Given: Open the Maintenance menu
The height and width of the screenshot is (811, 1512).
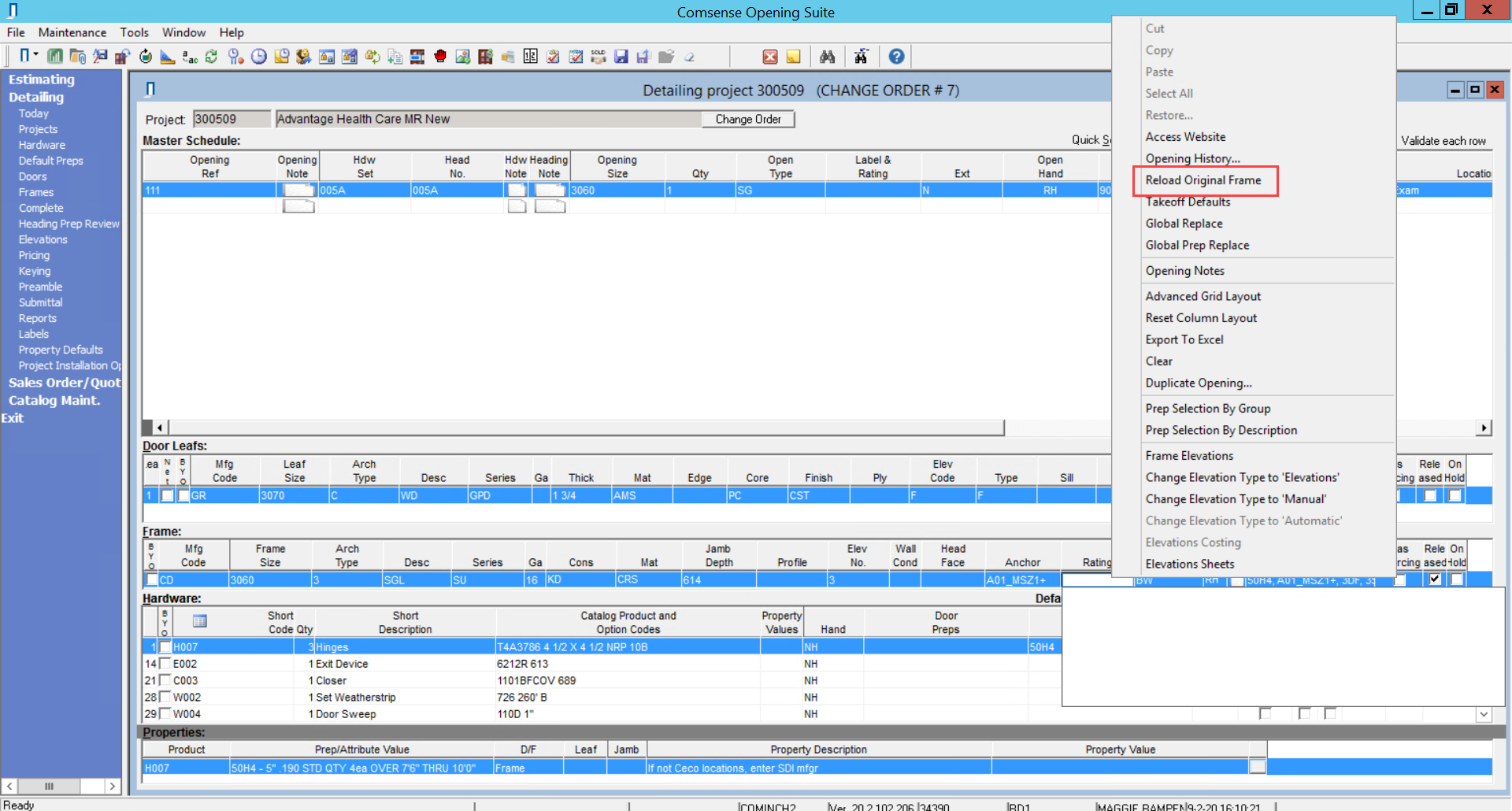Looking at the screenshot, I should pos(72,32).
